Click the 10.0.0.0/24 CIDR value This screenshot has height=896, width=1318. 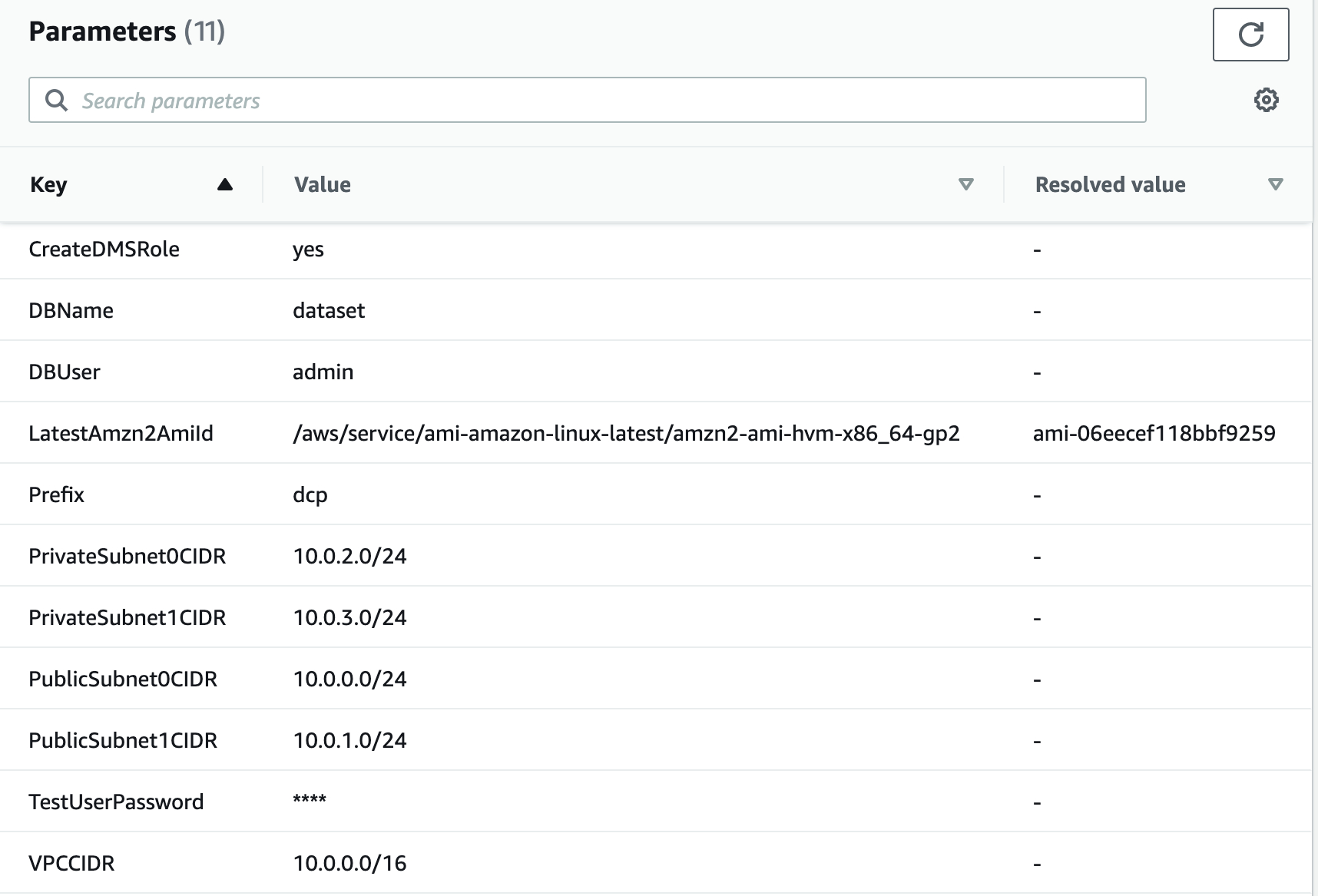(349, 679)
